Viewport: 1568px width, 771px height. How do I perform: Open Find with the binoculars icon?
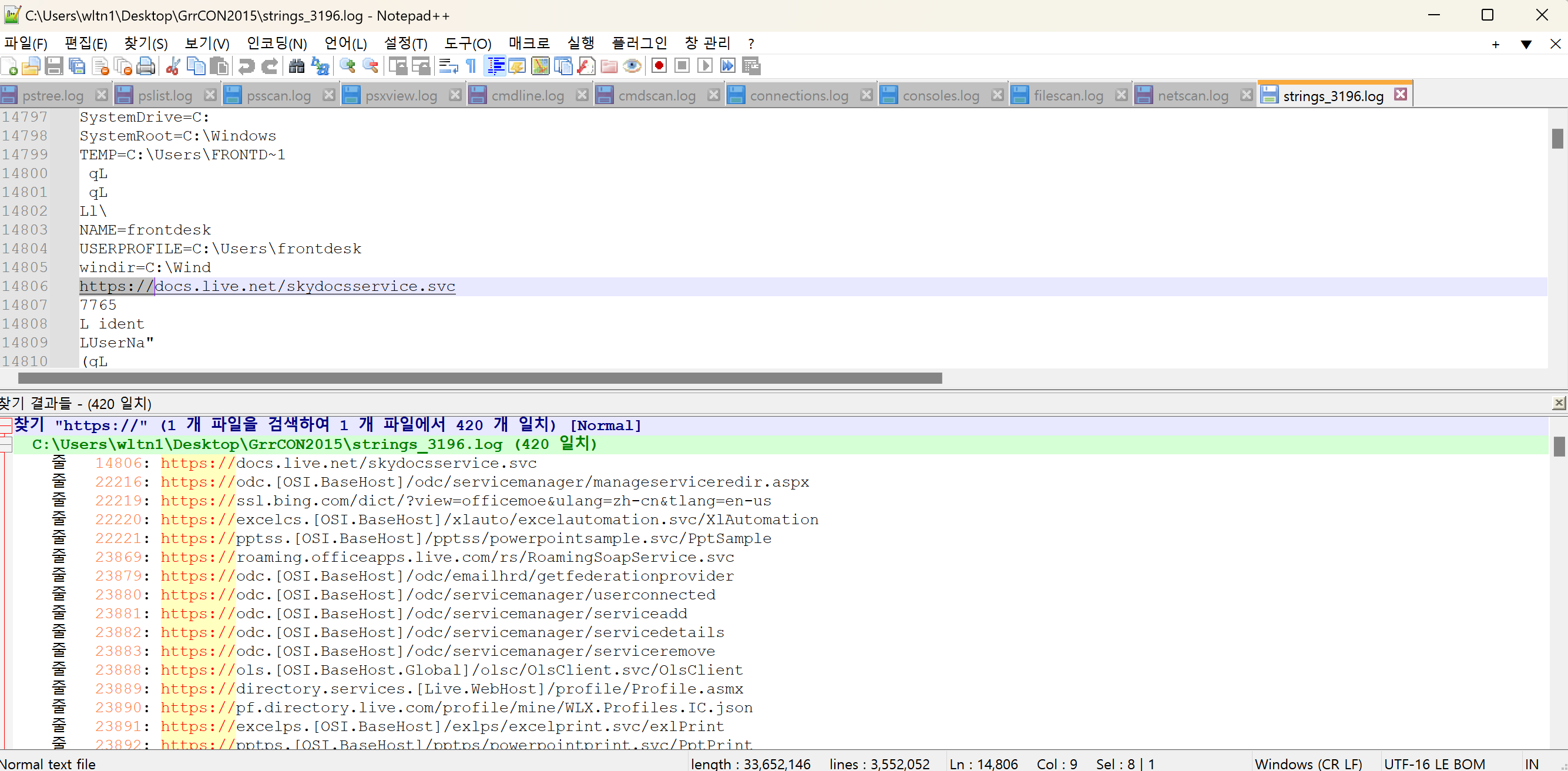[x=297, y=66]
